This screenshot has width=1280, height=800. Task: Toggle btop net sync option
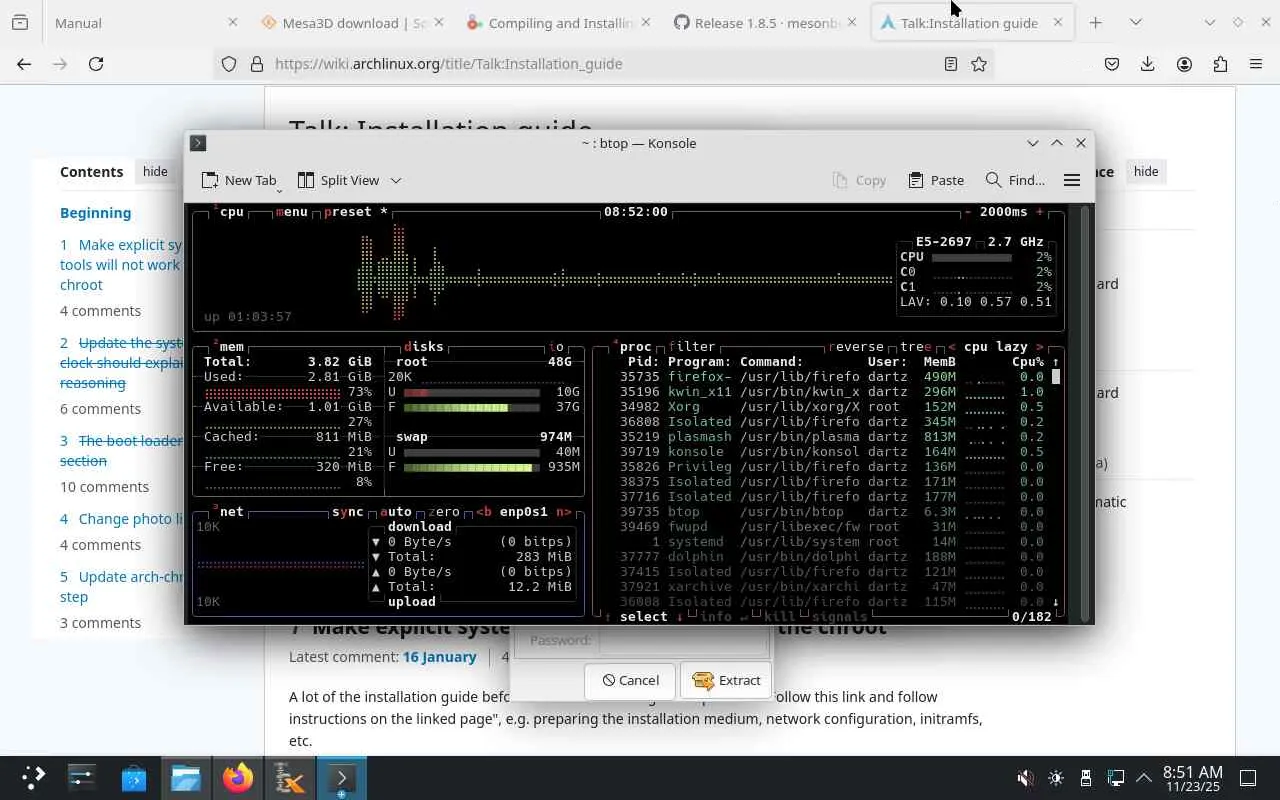click(348, 512)
